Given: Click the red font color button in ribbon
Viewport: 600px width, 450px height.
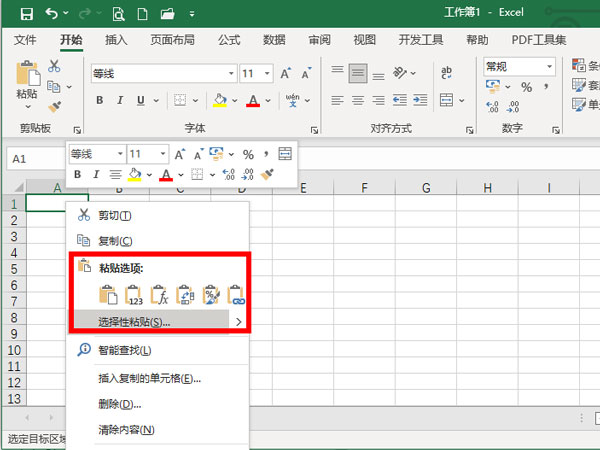Looking at the screenshot, I should pyautogui.click(x=252, y=100).
